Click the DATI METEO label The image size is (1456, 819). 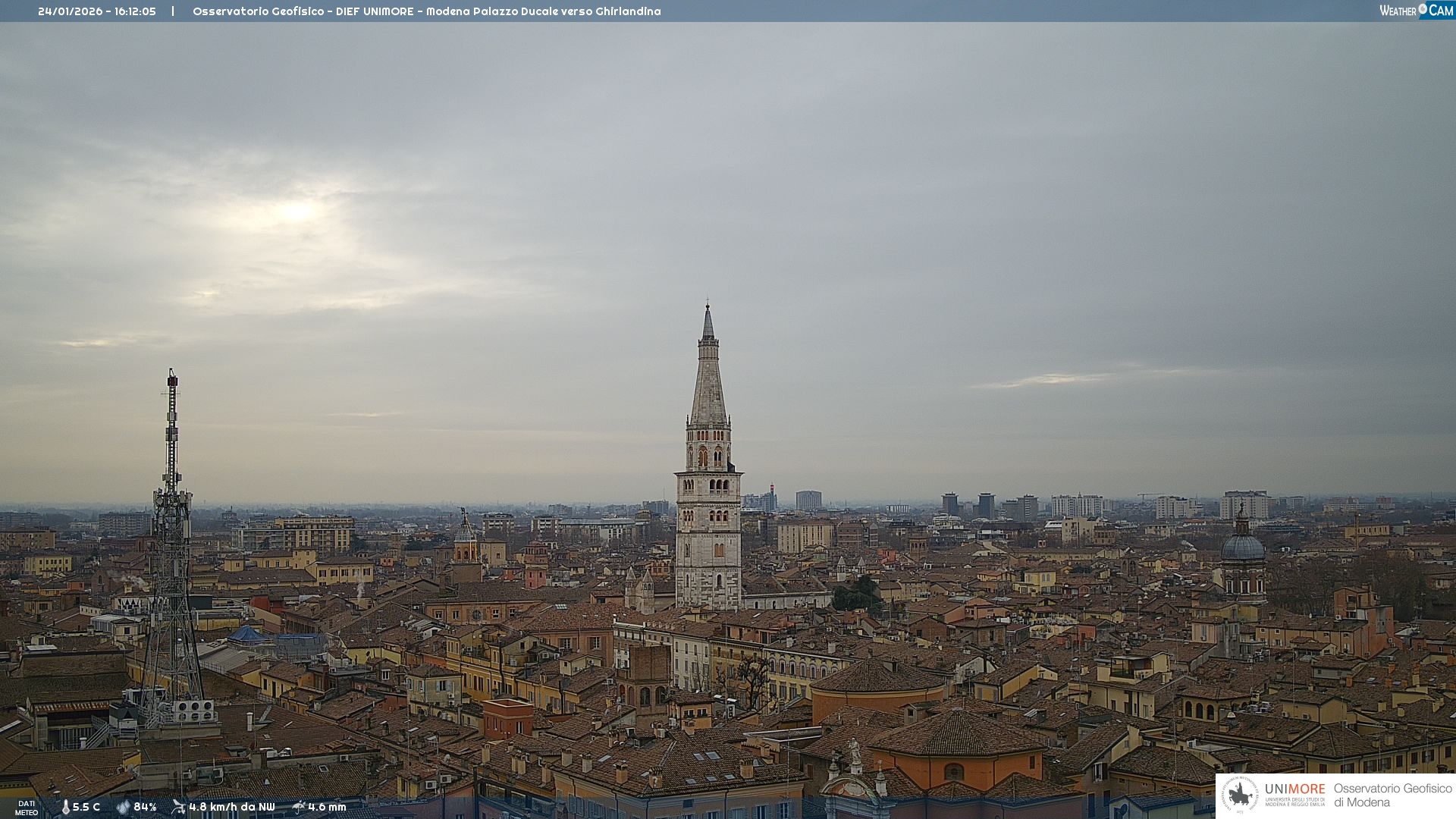26,808
